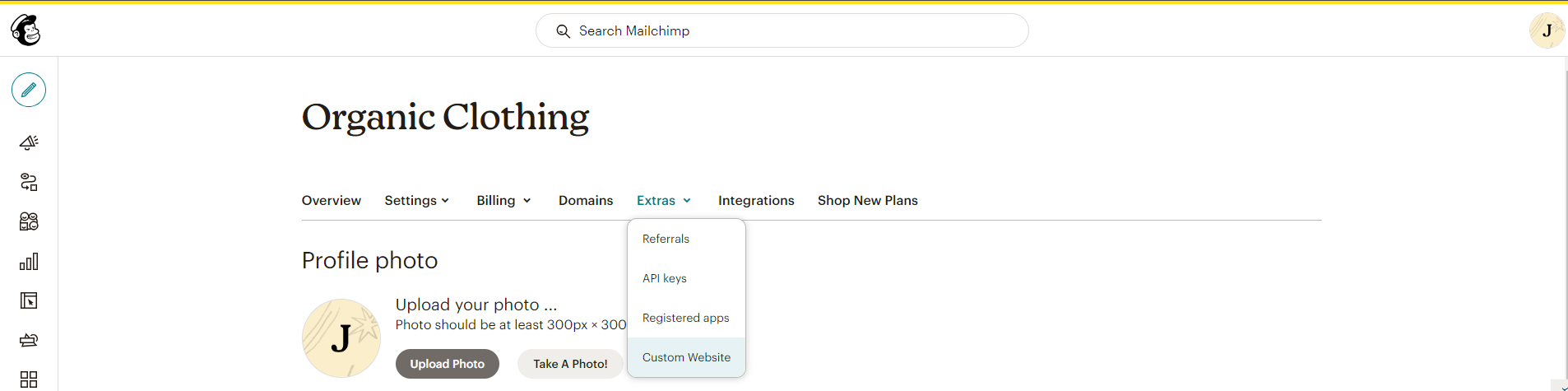
Task: Click the Upload Photo button
Action: click(x=447, y=364)
